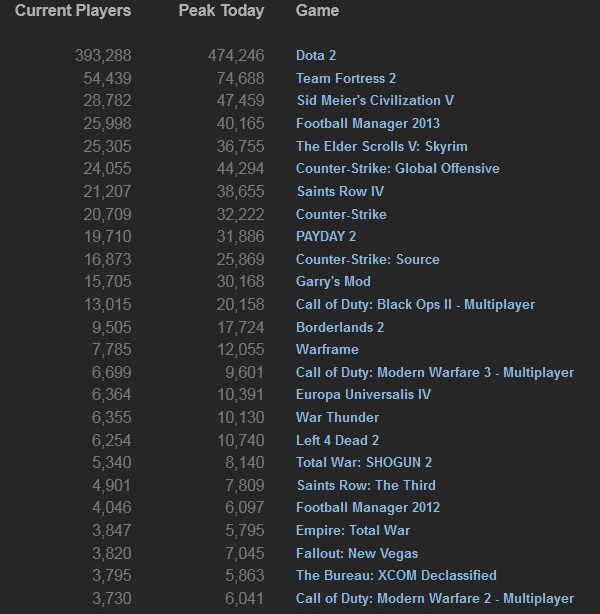Open Sid Meier's Civilization V page
This screenshot has width=600, height=614.
[375, 100]
